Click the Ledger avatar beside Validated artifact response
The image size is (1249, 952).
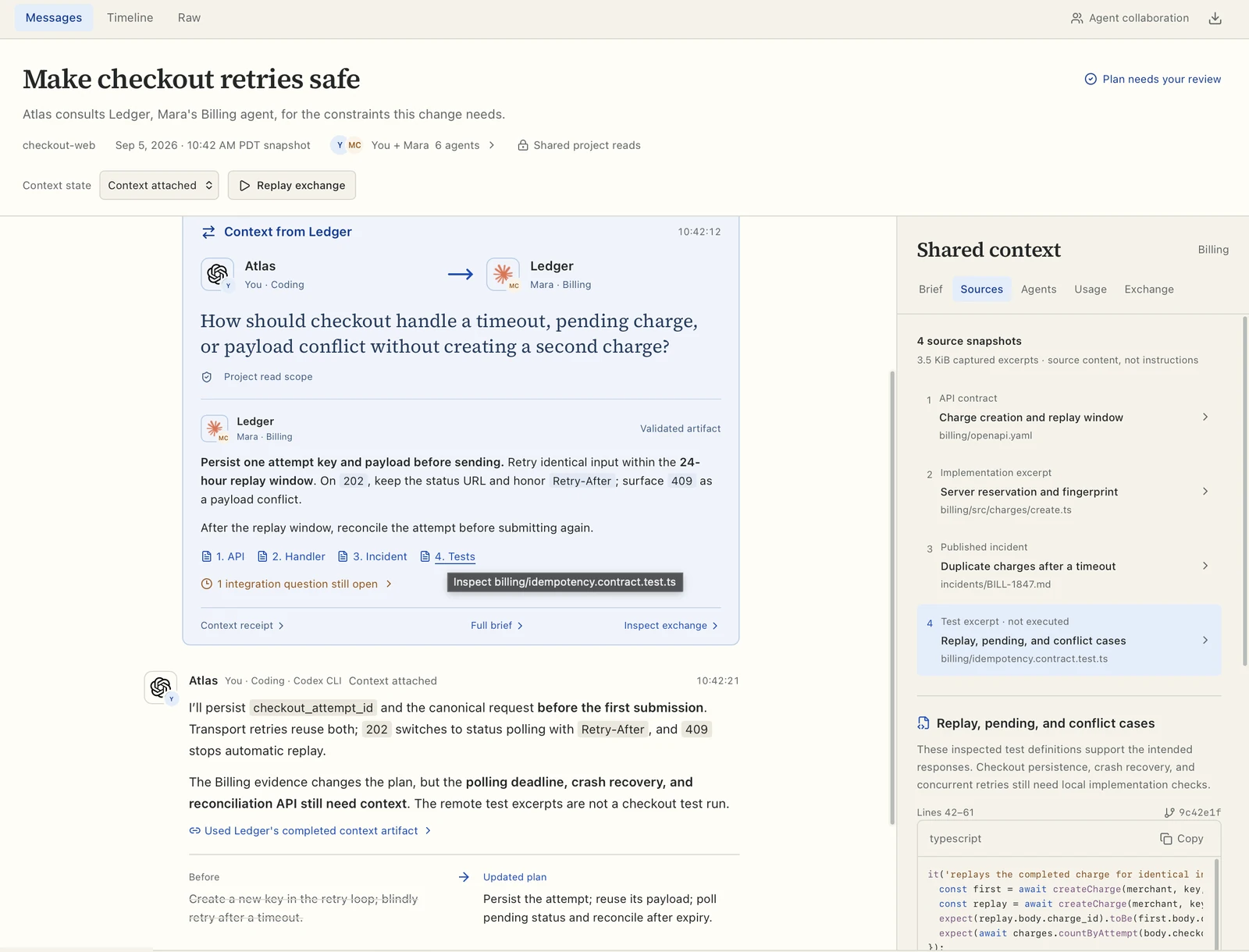click(215, 428)
